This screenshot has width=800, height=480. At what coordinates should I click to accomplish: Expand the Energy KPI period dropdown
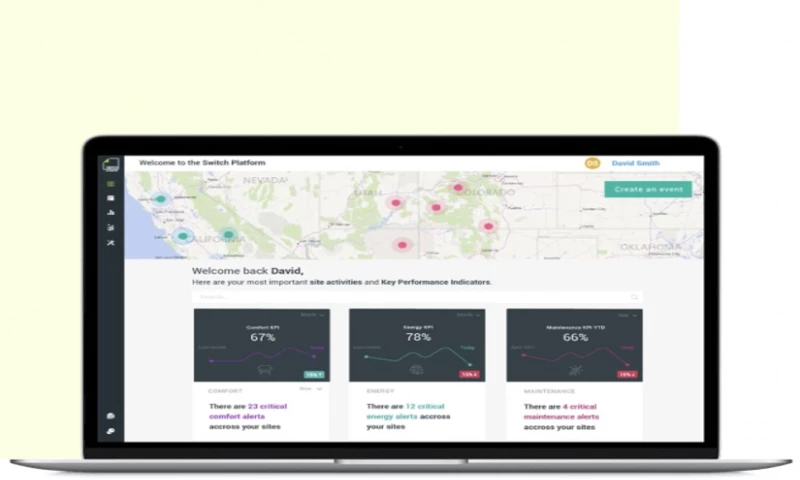466,315
